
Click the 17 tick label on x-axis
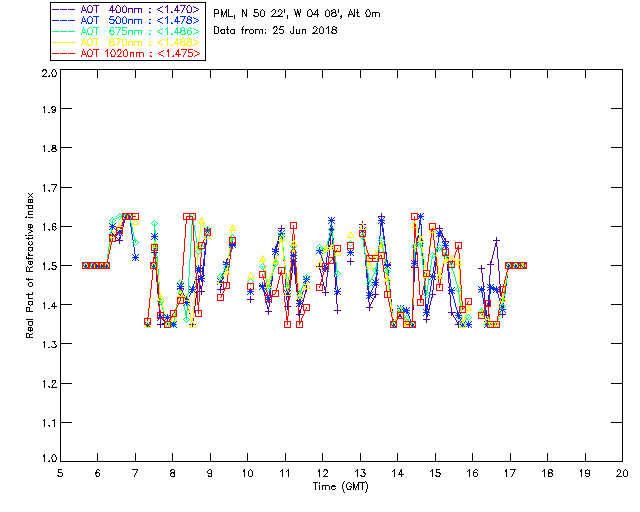509,474
